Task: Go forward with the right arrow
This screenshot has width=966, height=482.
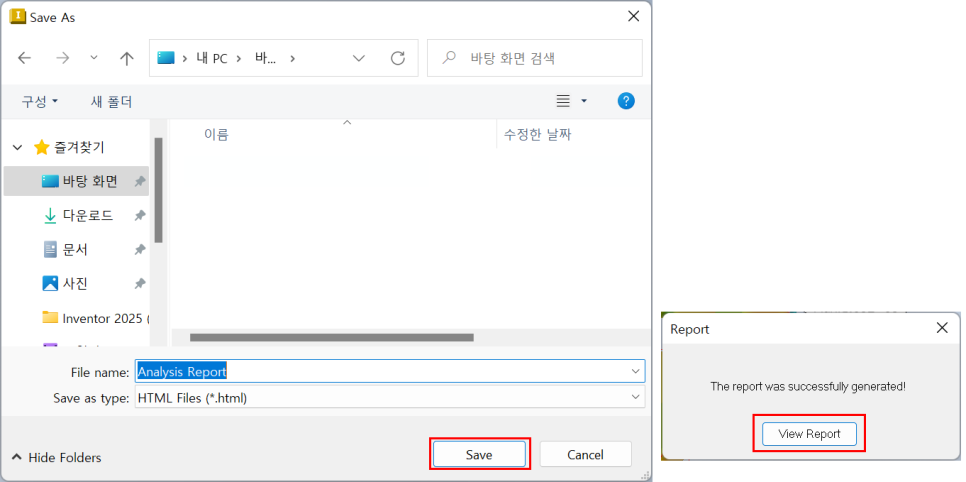Action: pyautogui.click(x=62, y=58)
